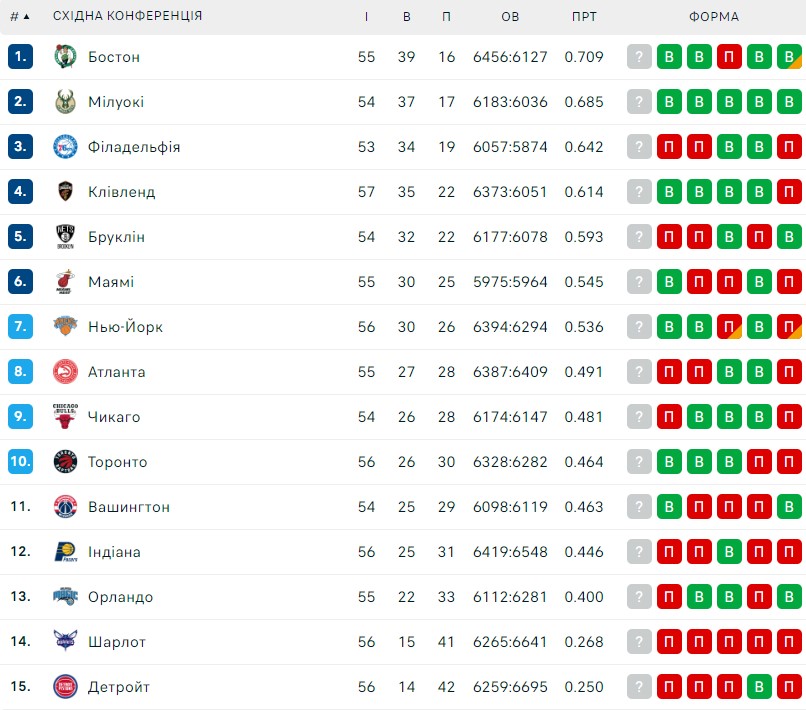This screenshot has width=806, height=710.
Task: Click the Detroit Pistons logo
Action: pyautogui.click(x=65, y=686)
